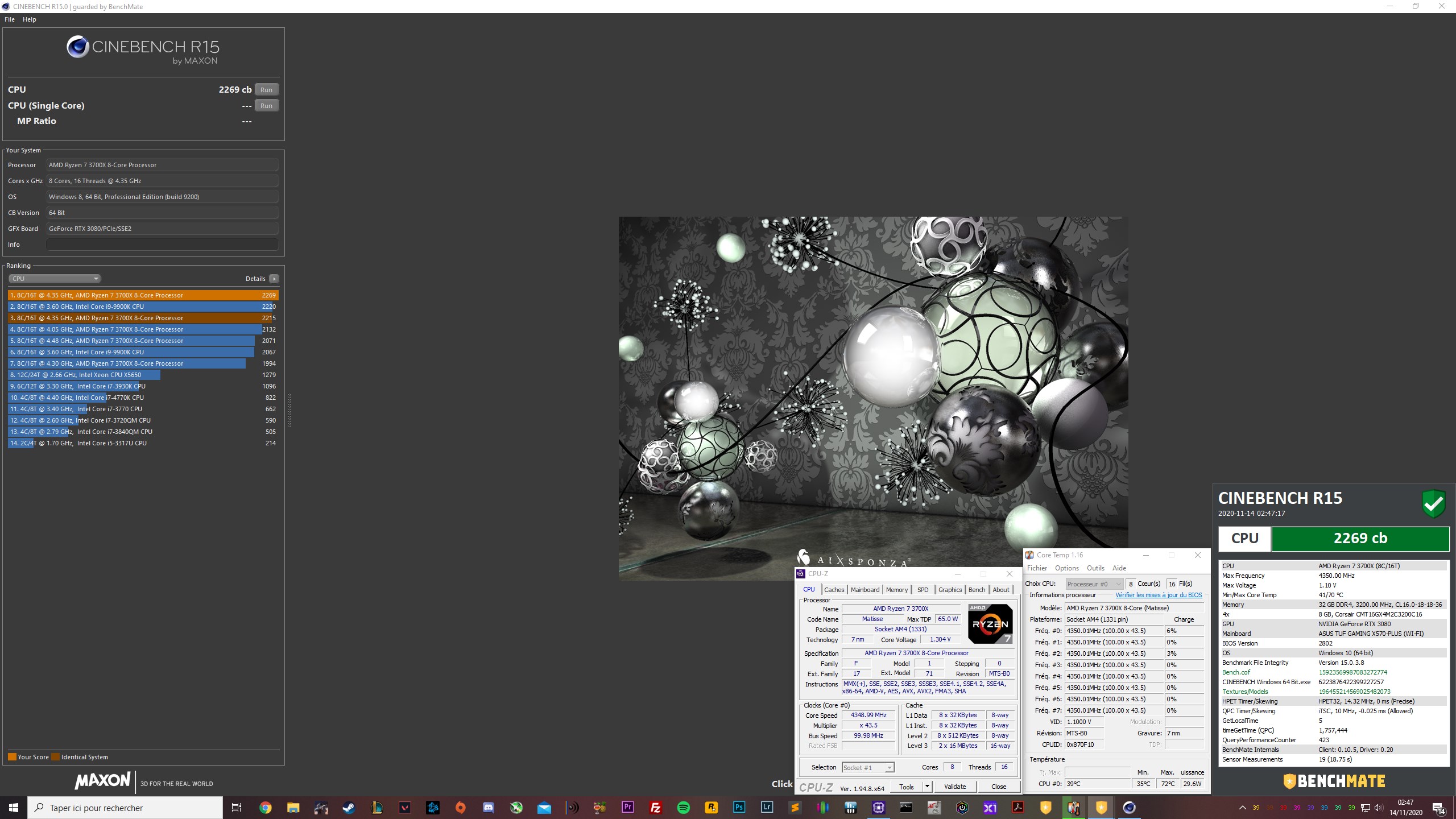Viewport: 1456px width, 819px height.
Task: Open File Explorer from the taskbar
Action: point(293,808)
